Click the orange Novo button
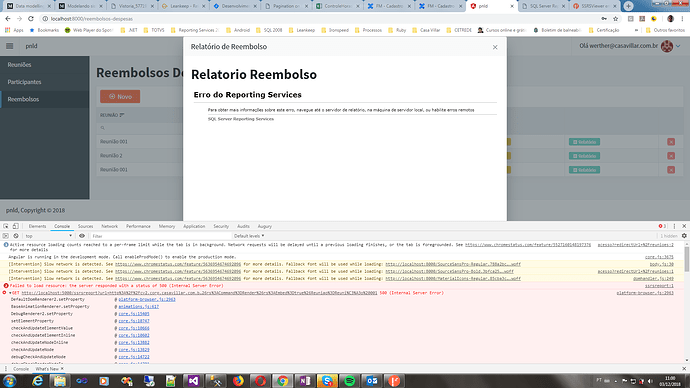Image resolution: width=690 pixels, height=388 pixels. click(120, 96)
